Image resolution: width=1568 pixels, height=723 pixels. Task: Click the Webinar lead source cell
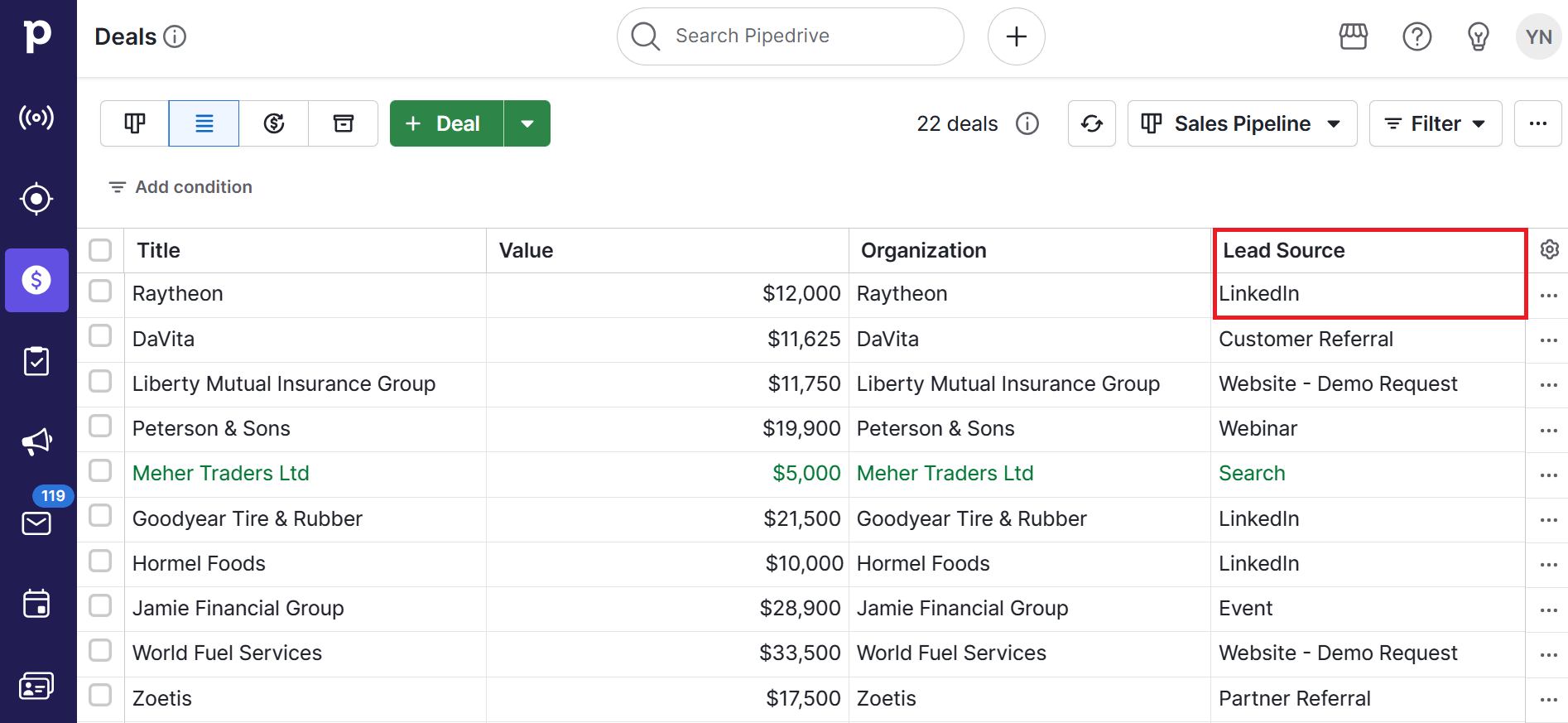point(1258,428)
